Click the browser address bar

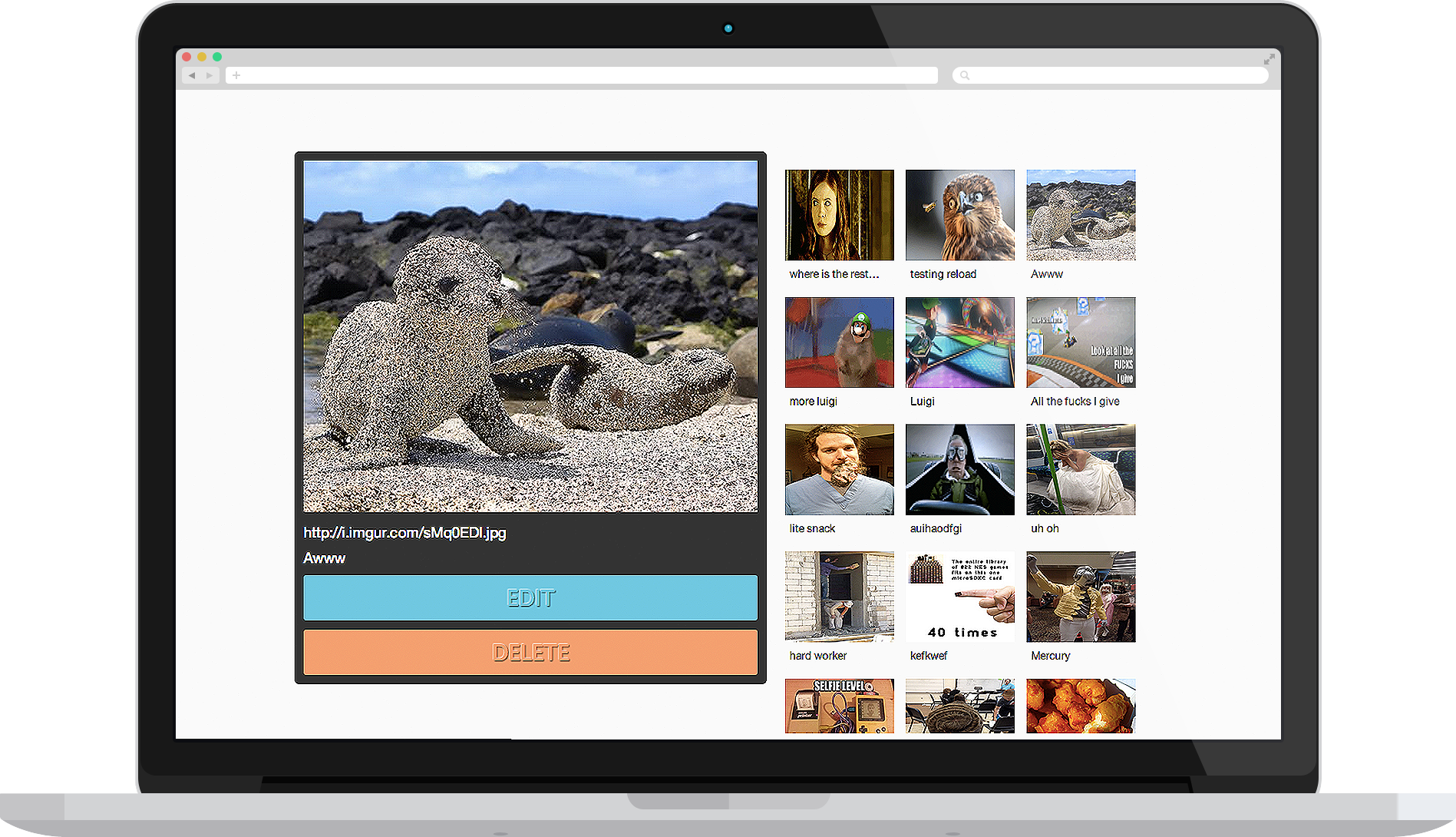click(582, 75)
